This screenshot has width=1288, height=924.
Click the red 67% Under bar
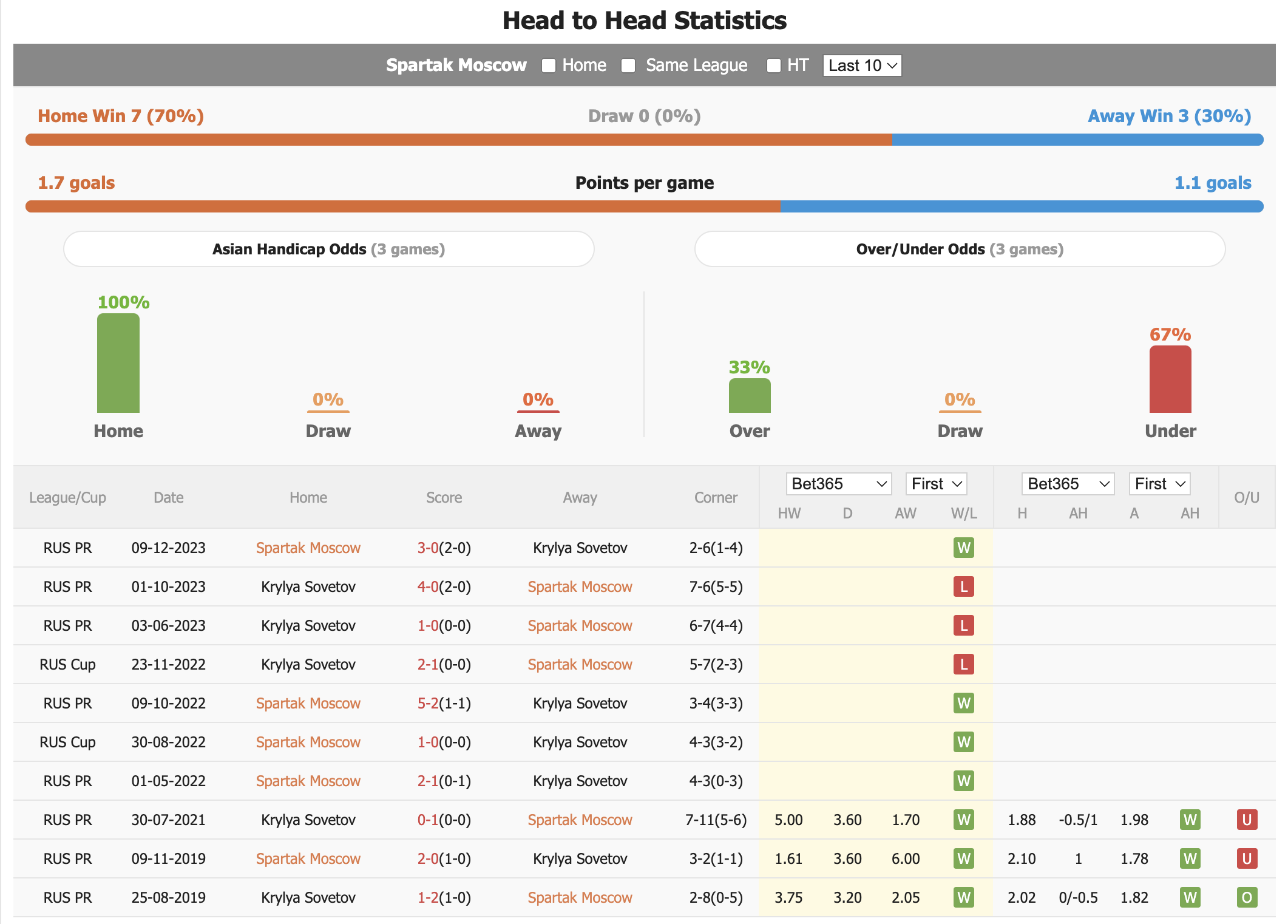(x=1170, y=379)
